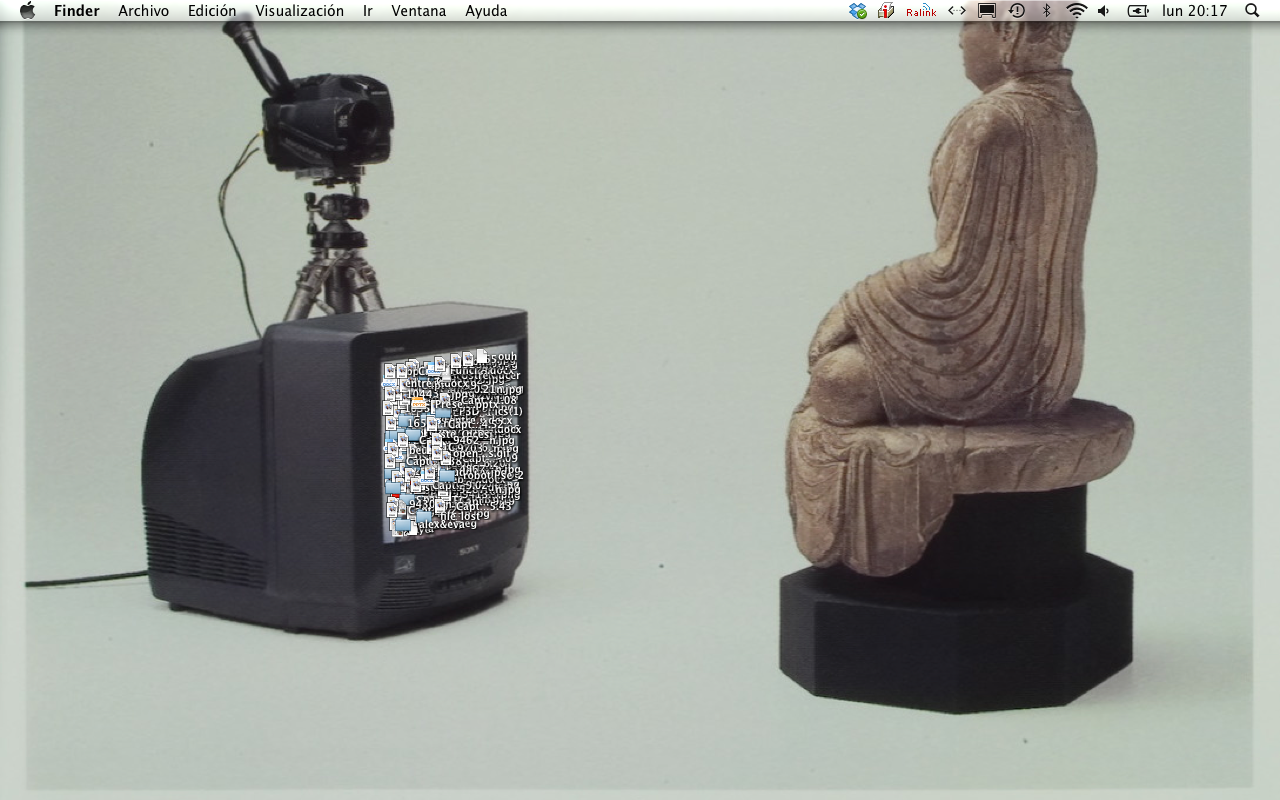Open the Ayuda help menu
Screen dimensions: 1280x800
486,11
